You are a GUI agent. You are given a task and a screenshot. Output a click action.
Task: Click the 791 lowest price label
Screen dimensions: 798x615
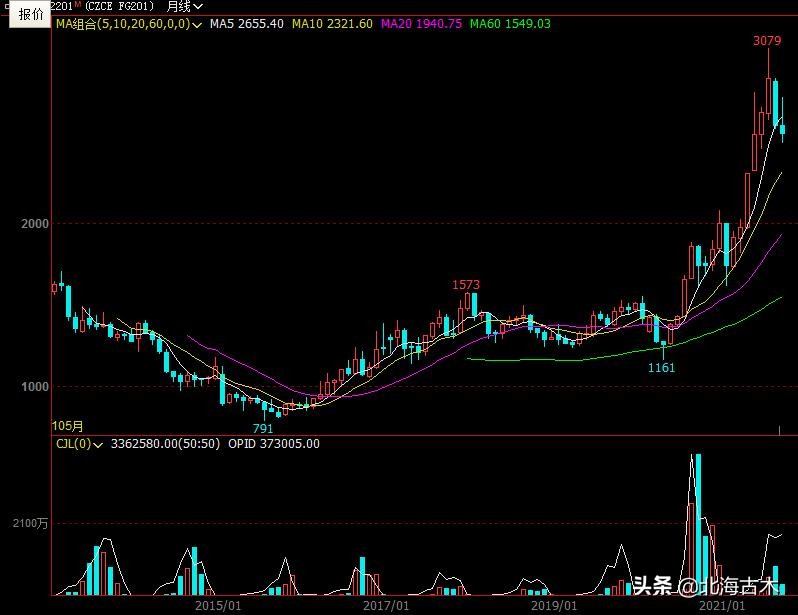tap(263, 429)
